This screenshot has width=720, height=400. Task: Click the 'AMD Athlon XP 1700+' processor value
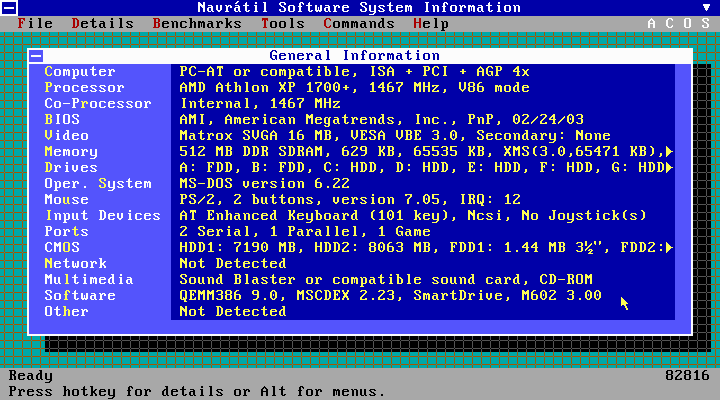pyautogui.click(x=354, y=88)
